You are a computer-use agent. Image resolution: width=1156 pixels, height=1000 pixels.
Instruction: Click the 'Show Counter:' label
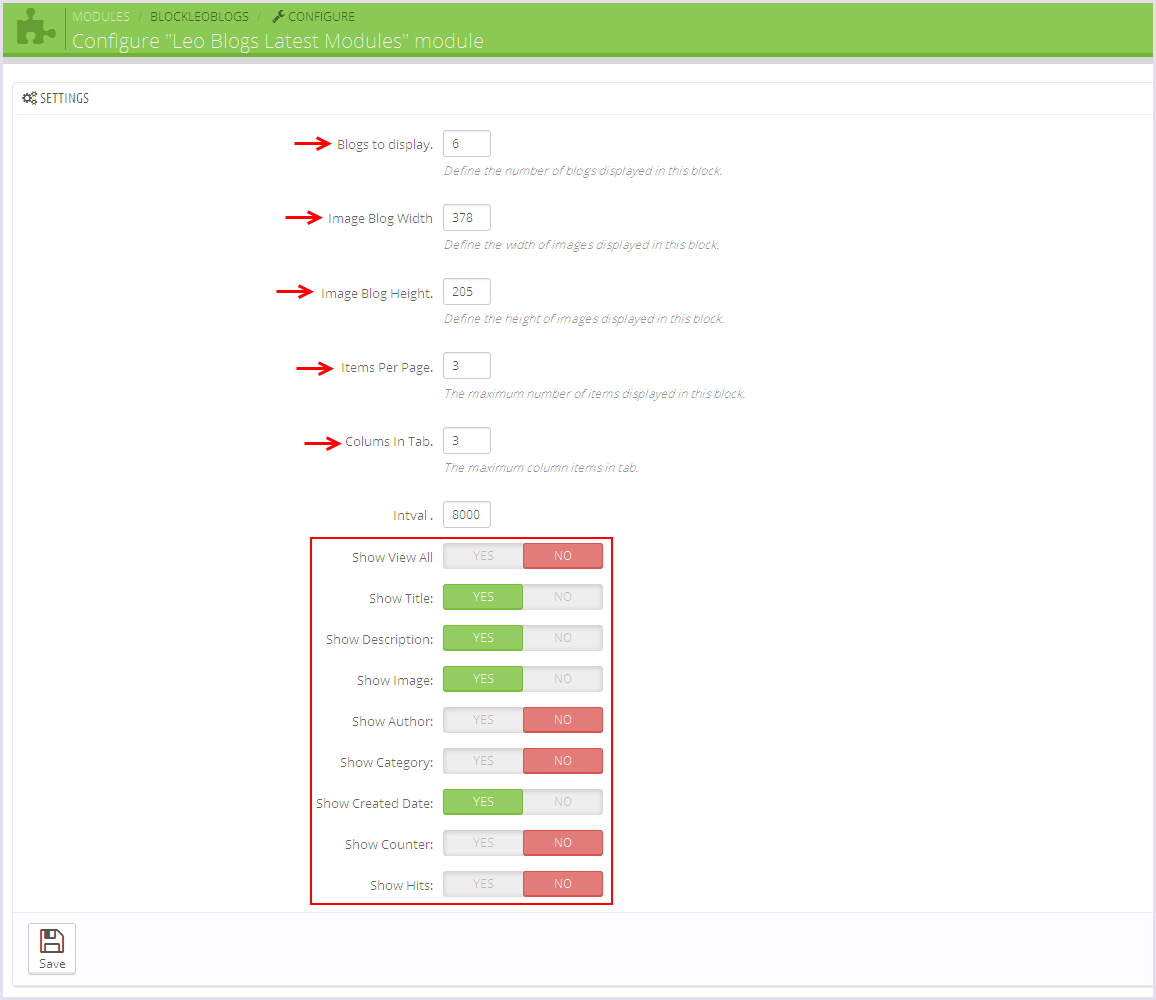pos(389,844)
